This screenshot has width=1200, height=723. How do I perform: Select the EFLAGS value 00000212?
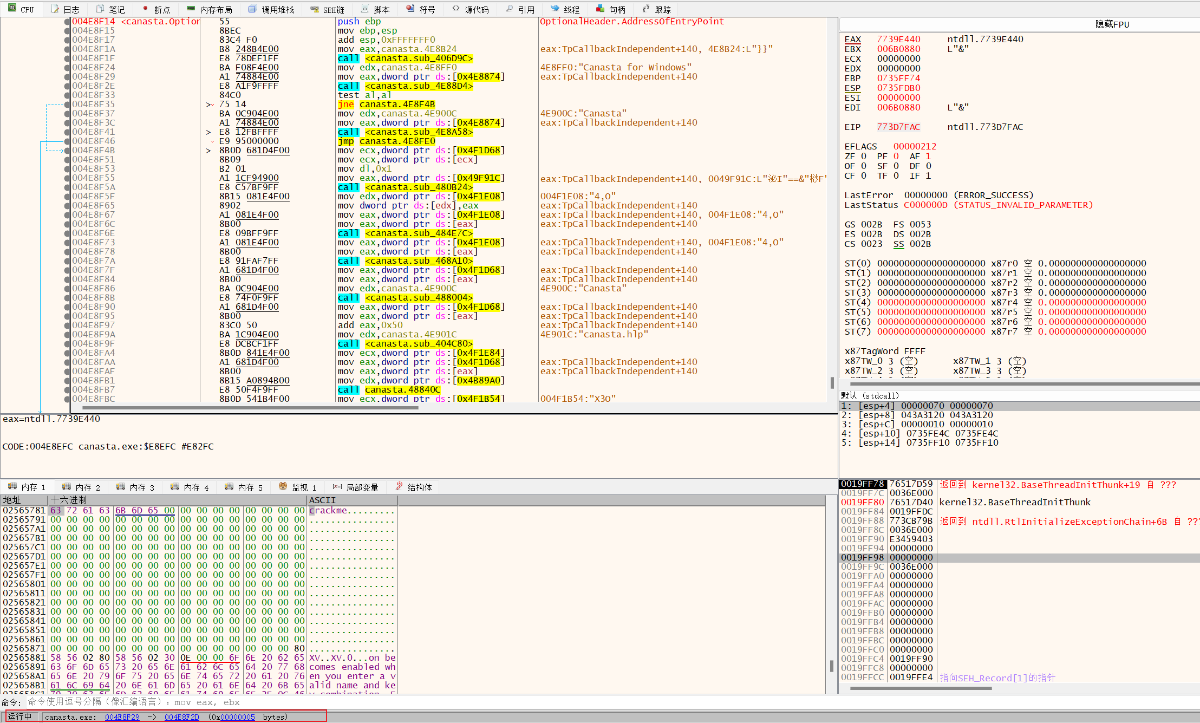click(915, 147)
